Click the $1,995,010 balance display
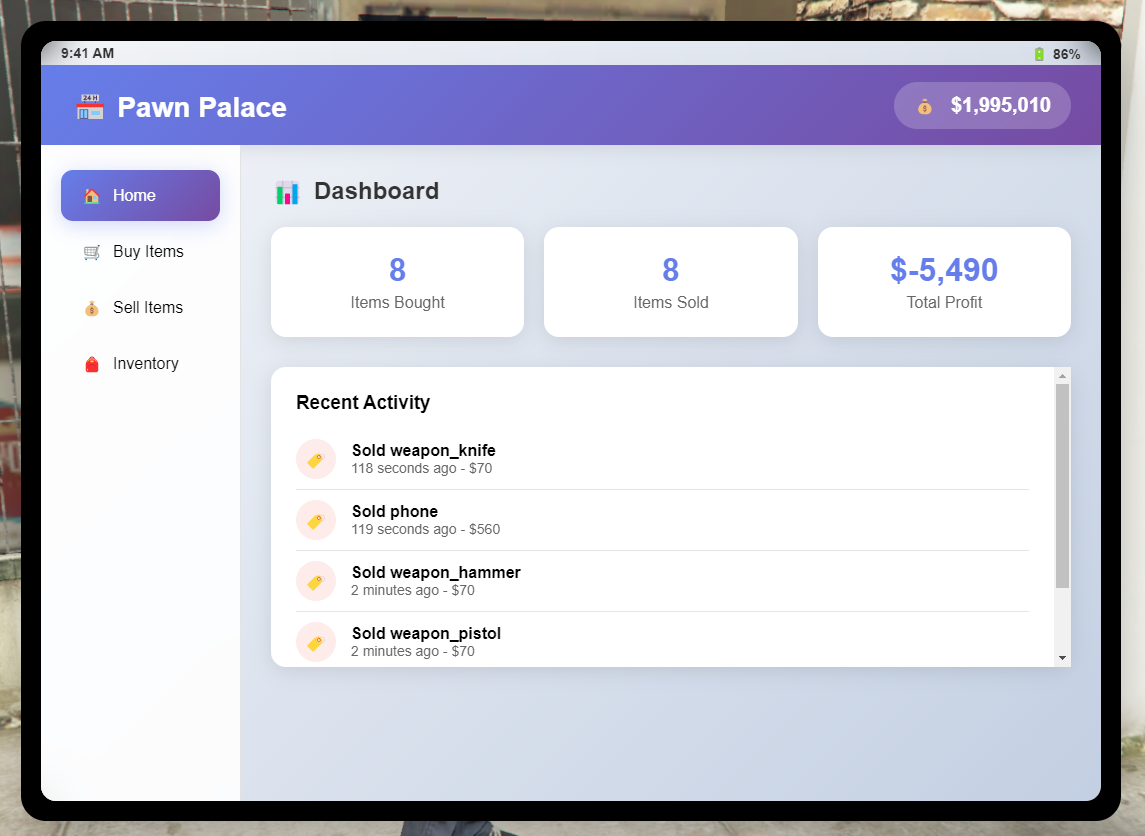1145x836 pixels. (982, 105)
